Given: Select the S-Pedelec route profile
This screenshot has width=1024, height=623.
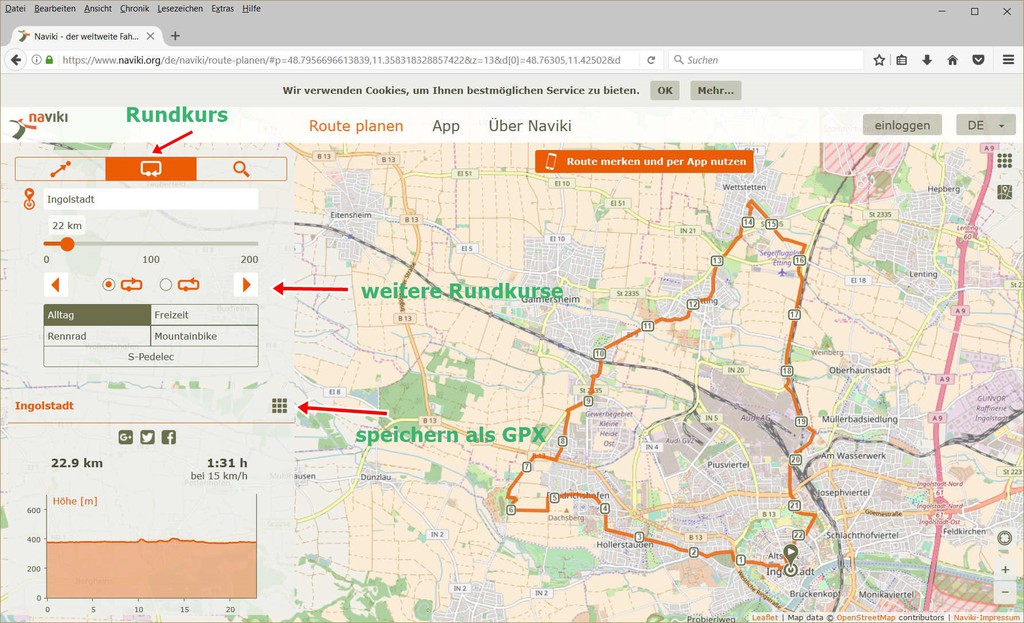Looking at the screenshot, I should click(x=151, y=357).
